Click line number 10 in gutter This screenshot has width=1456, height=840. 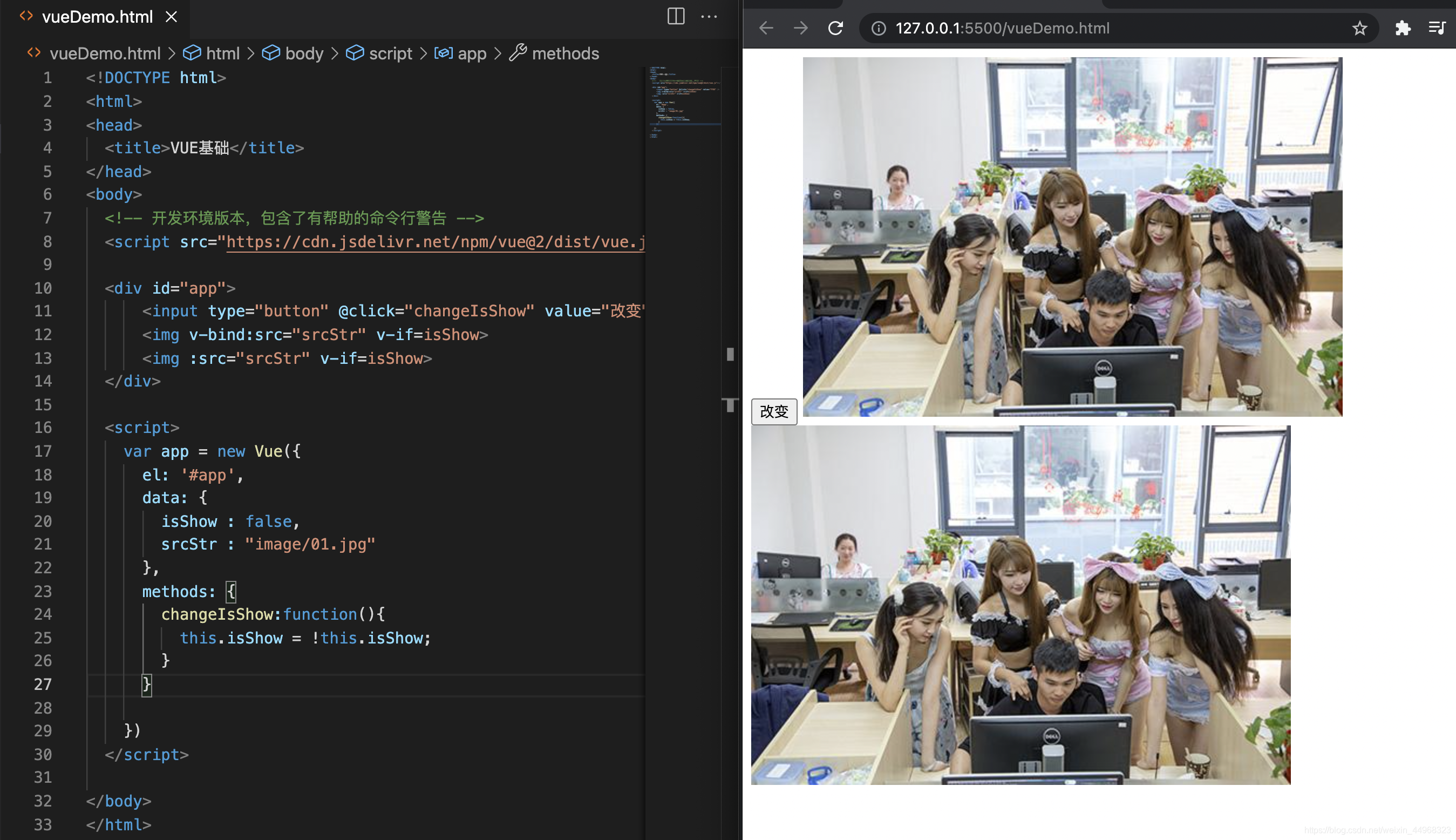point(43,288)
